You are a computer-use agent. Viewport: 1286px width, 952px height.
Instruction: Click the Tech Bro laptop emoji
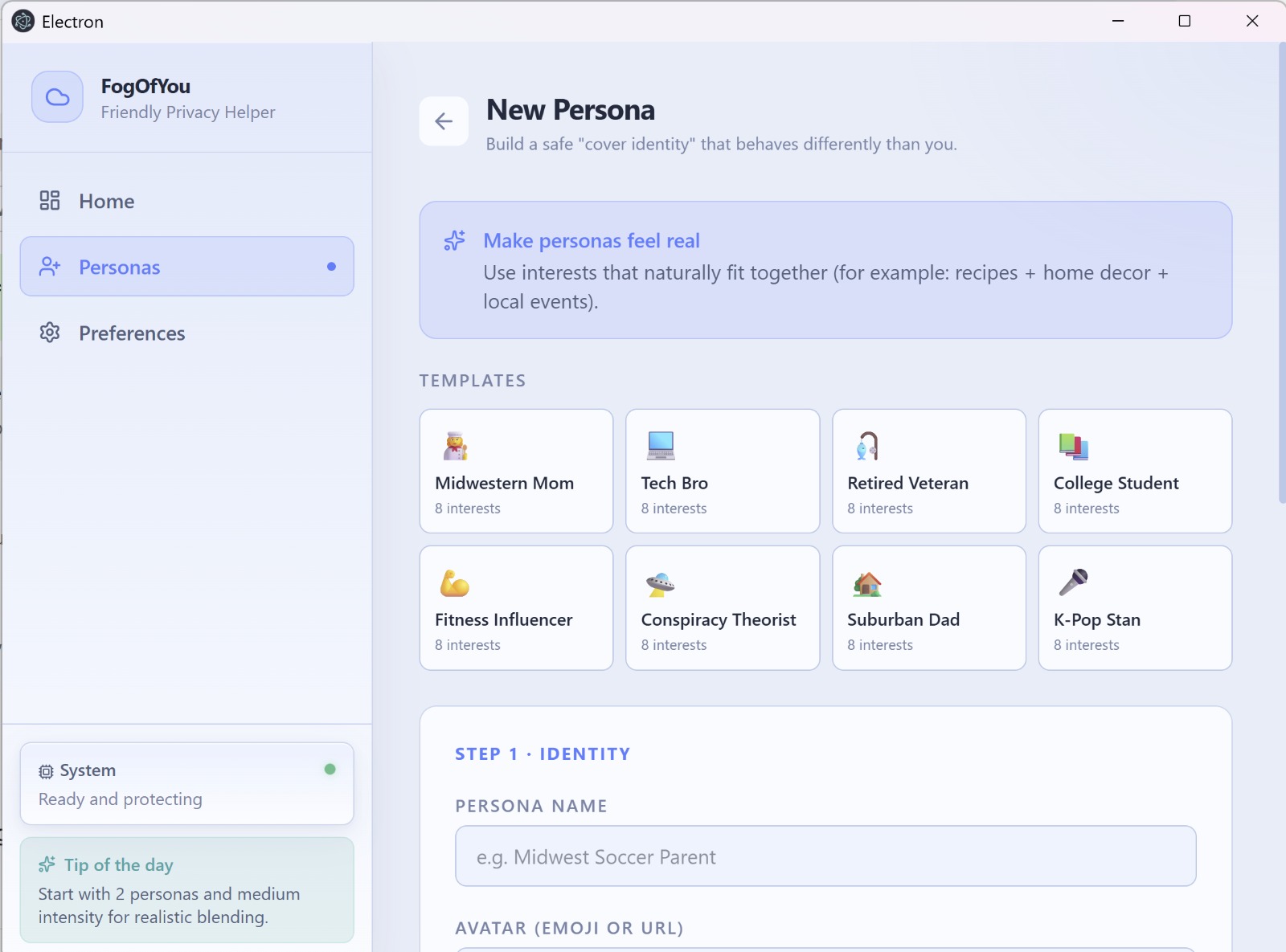point(661,446)
